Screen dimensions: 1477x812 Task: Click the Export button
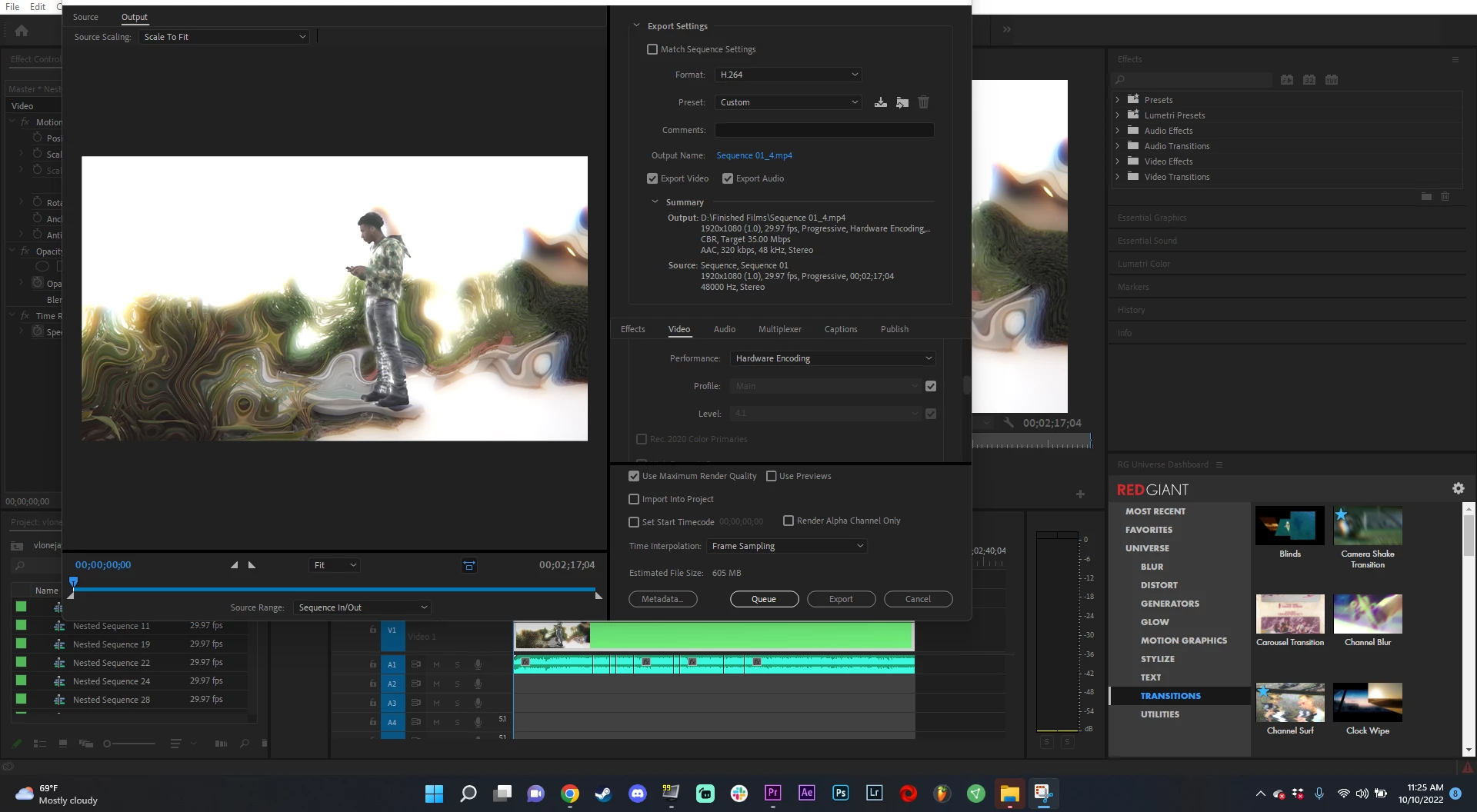(x=841, y=599)
